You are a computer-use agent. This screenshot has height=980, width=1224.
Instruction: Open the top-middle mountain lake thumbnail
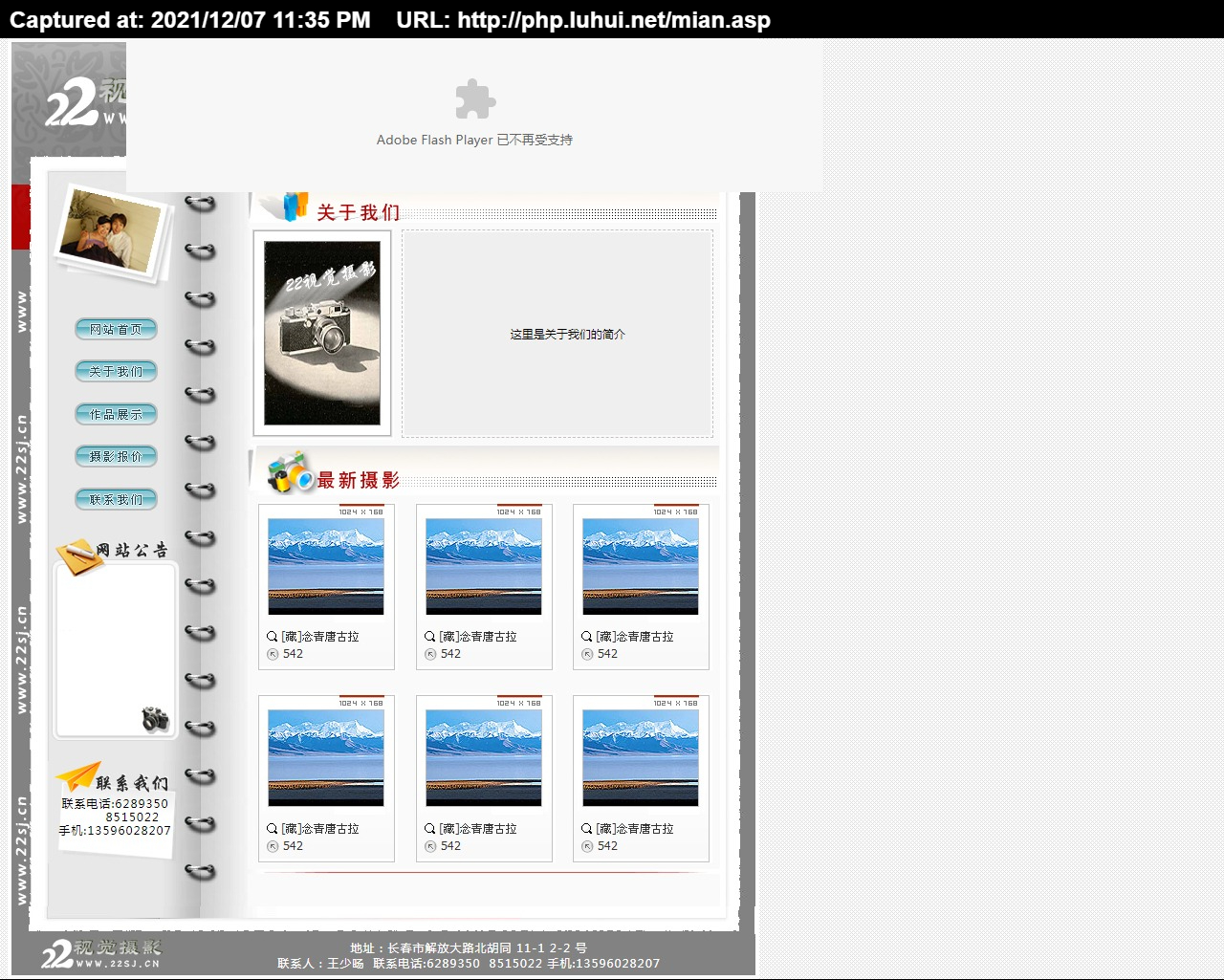point(484,566)
